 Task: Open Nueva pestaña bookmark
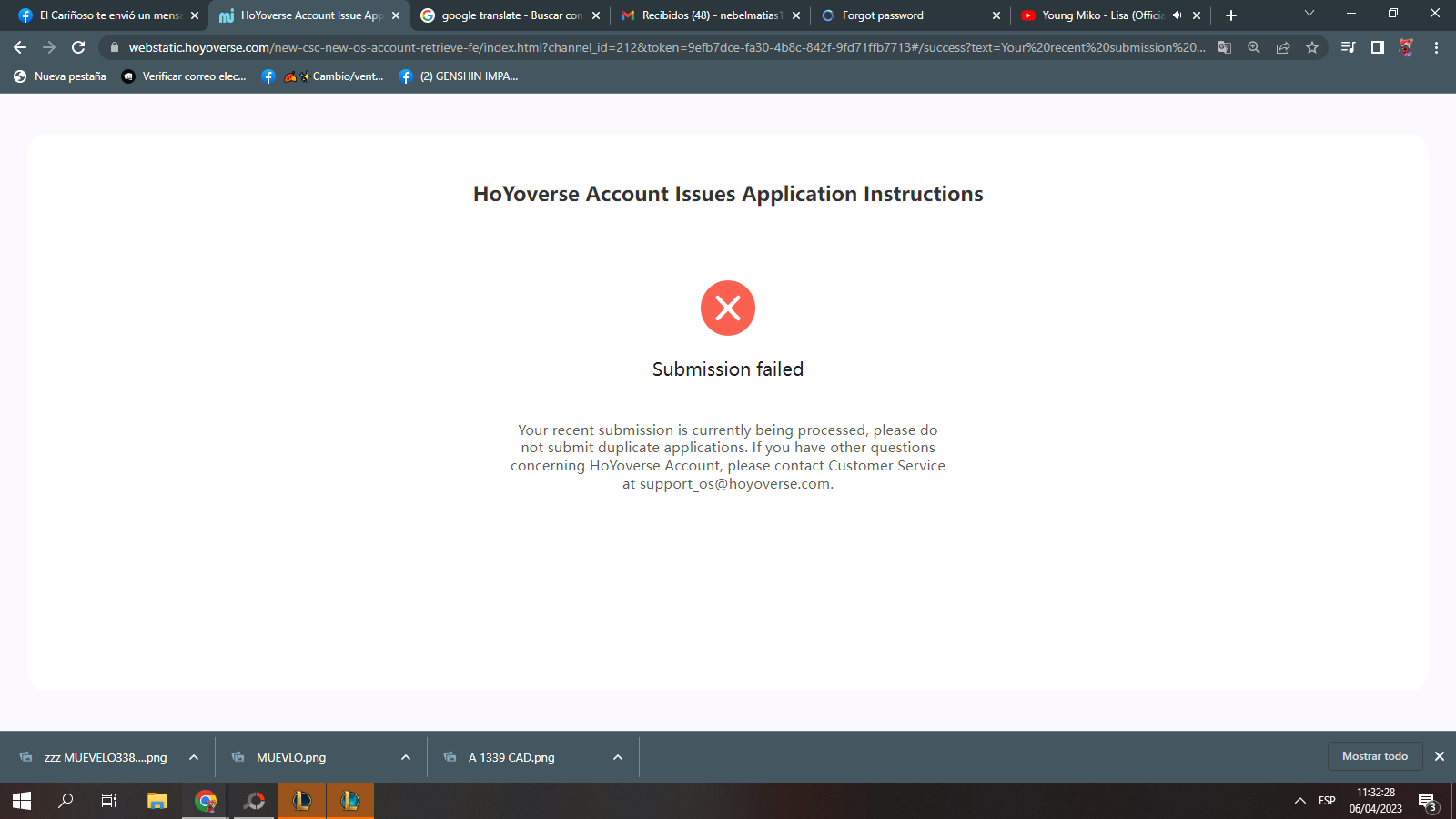[60, 76]
